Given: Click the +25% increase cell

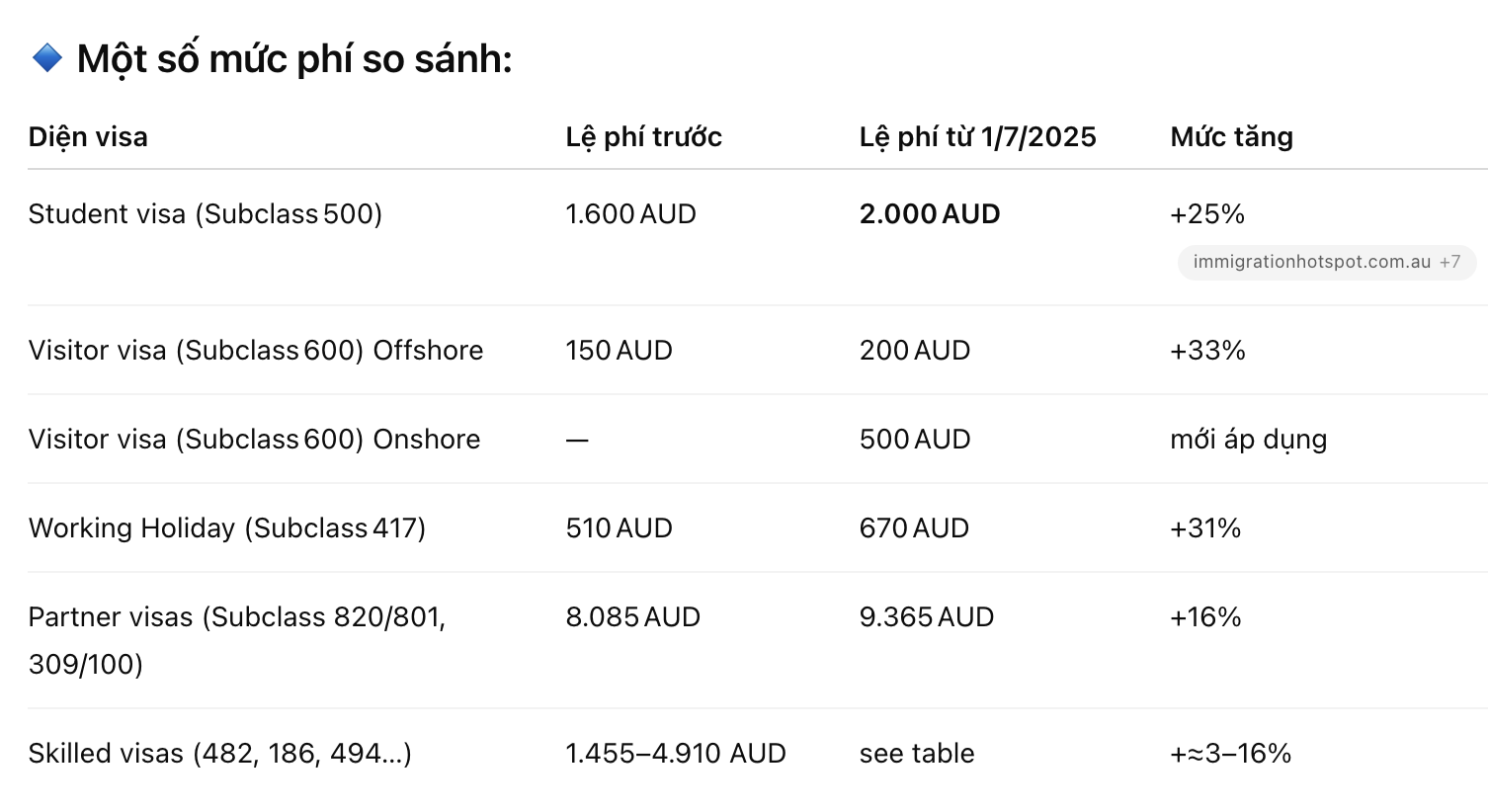Looking at the screenshot, I should pyautogui.click(x=1206, y=213).
